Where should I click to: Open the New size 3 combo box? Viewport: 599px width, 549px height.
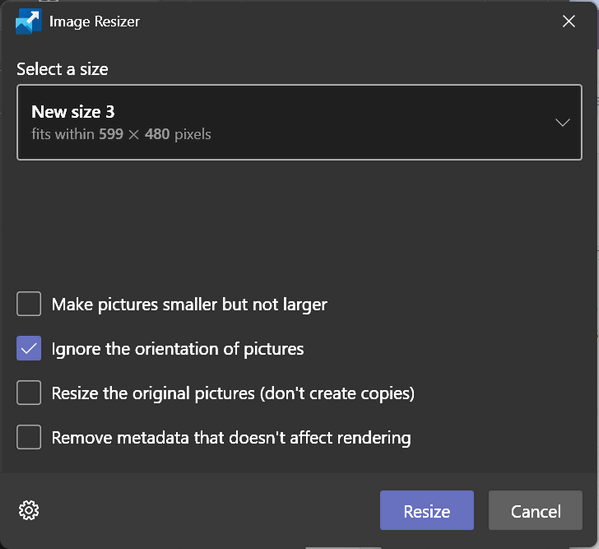point(300,122)
